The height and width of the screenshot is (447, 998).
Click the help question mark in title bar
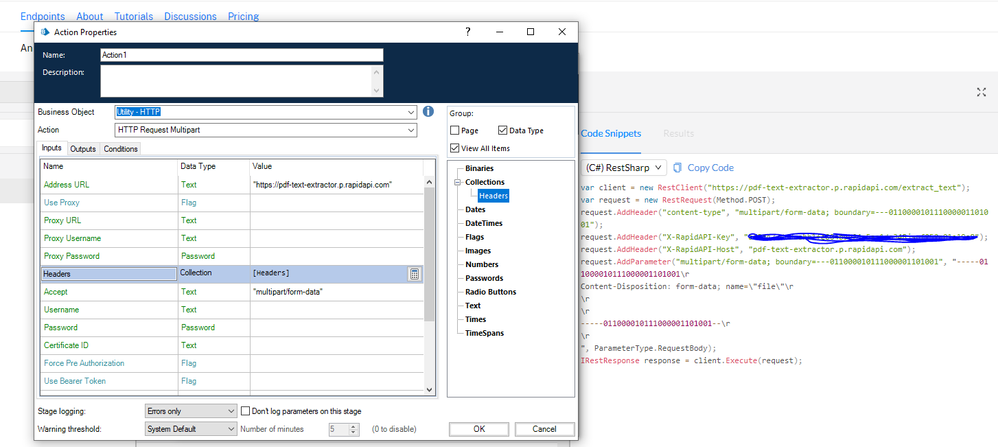[468, 32]
